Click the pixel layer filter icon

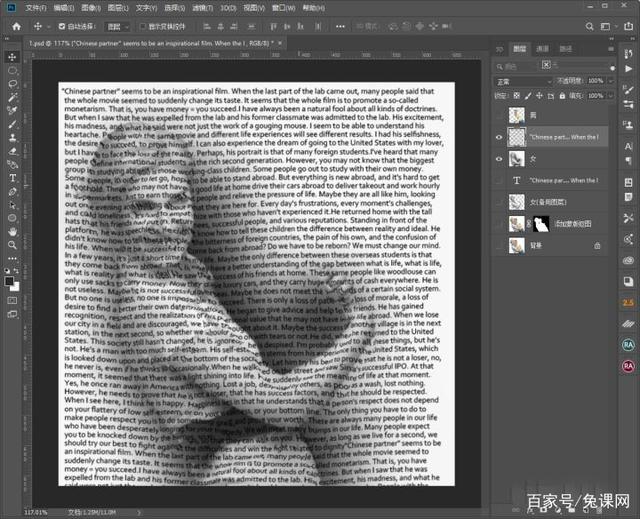click(546, 64)
